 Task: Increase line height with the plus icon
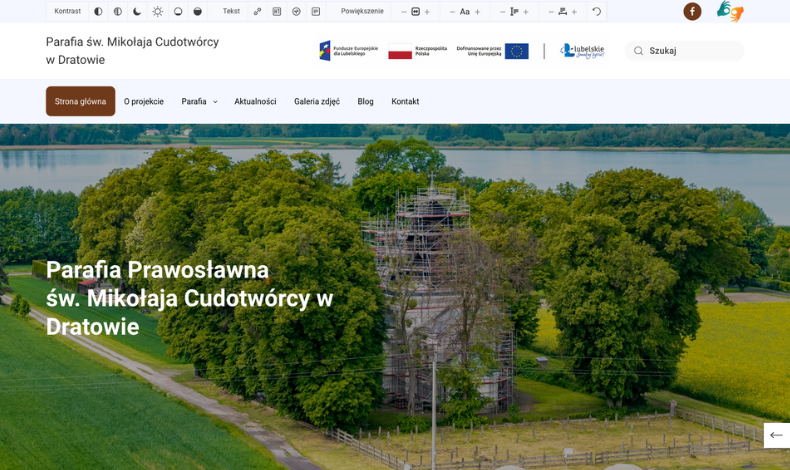click(526, 12)
